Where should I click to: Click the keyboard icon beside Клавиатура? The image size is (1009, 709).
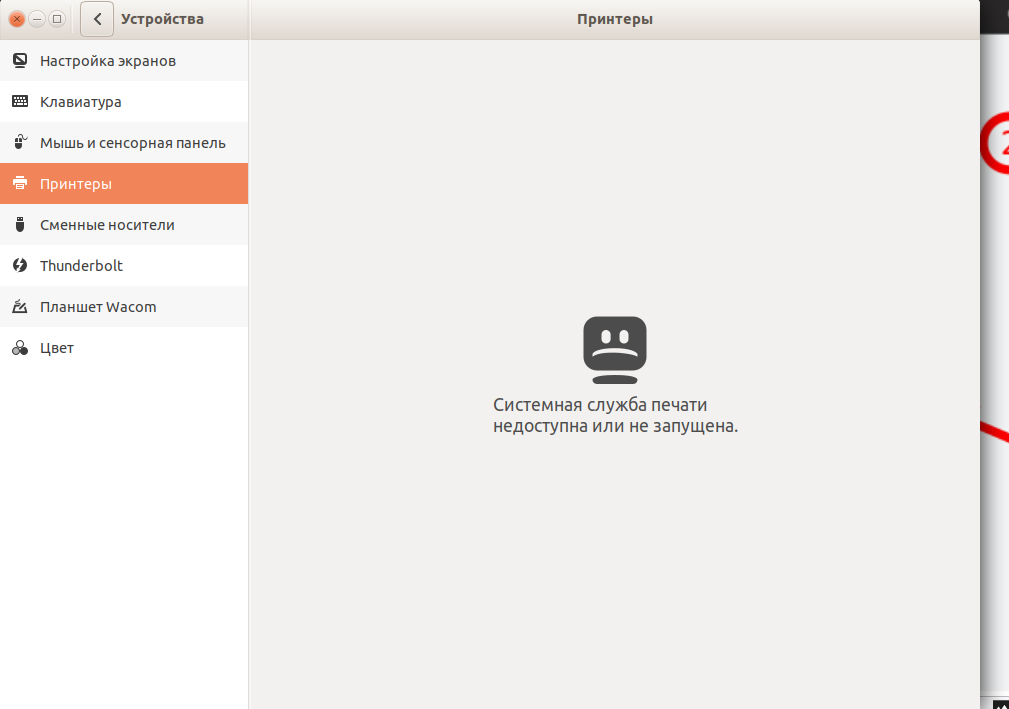tap(19, 102)
